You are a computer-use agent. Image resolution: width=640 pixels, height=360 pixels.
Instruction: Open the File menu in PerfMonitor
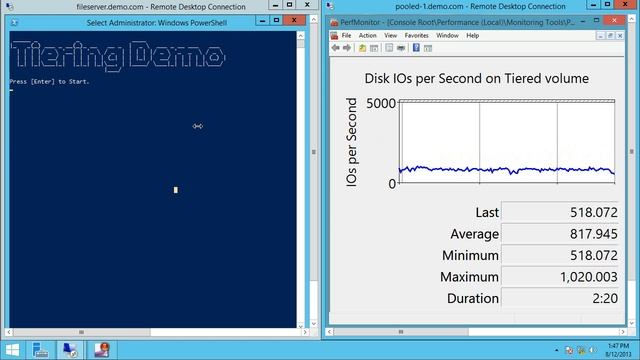point(346,36)
